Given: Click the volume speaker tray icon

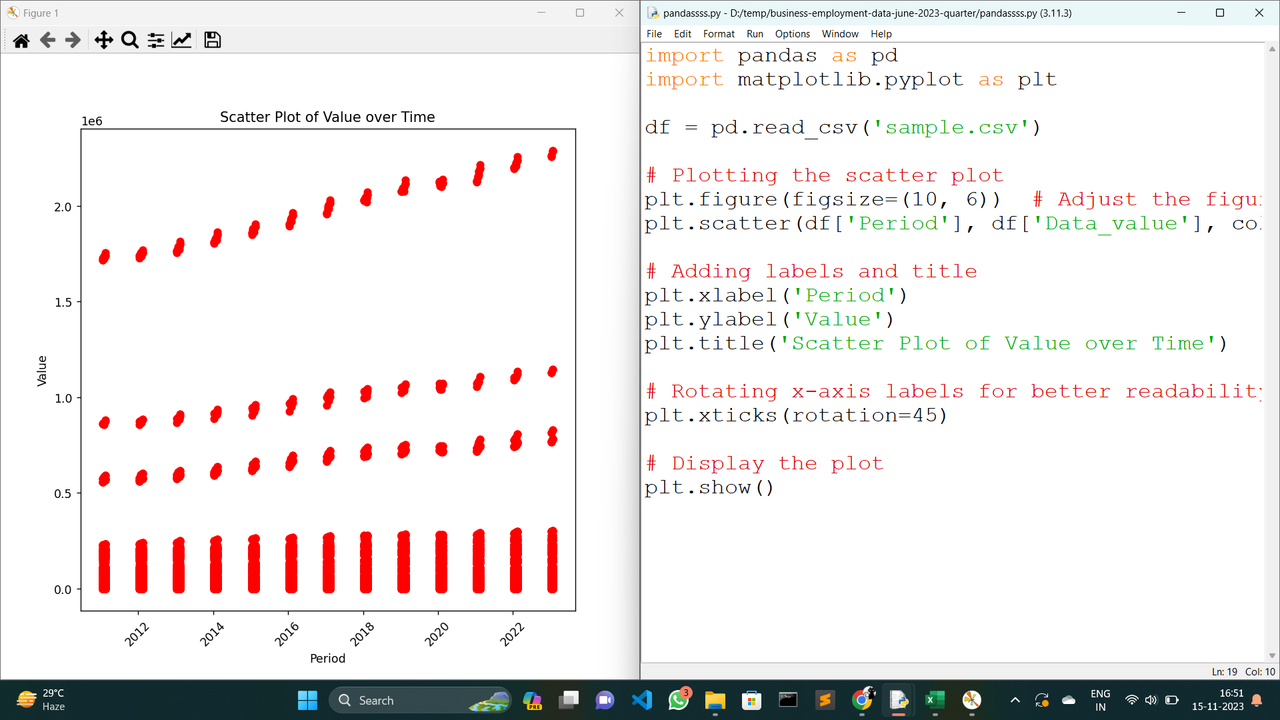Looking at the screenshot, I should coord(1151,700).
